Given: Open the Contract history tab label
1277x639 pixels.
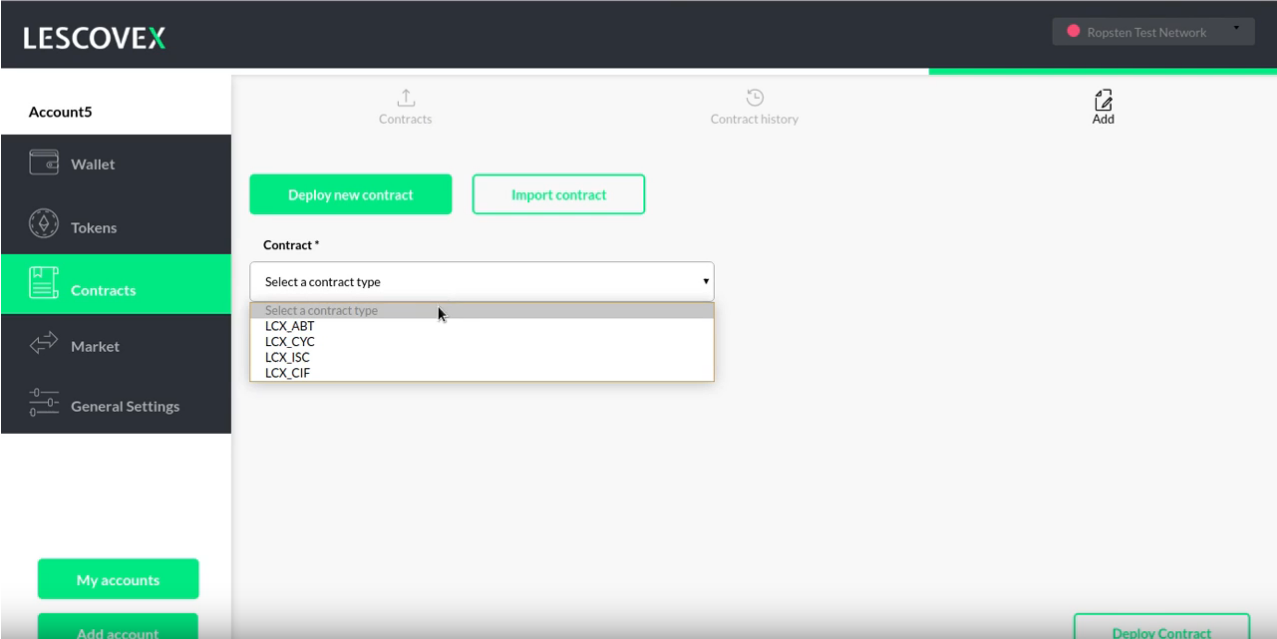Looking at the screenshot, I should (754, 119).
